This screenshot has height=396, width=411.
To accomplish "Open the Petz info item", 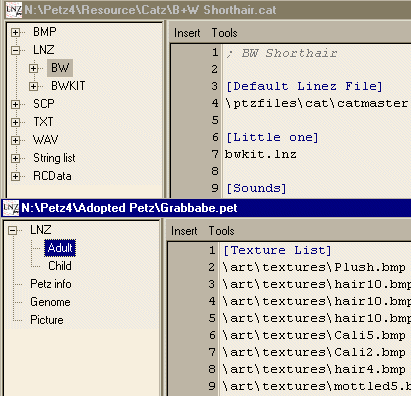I will tap(51, 284).
